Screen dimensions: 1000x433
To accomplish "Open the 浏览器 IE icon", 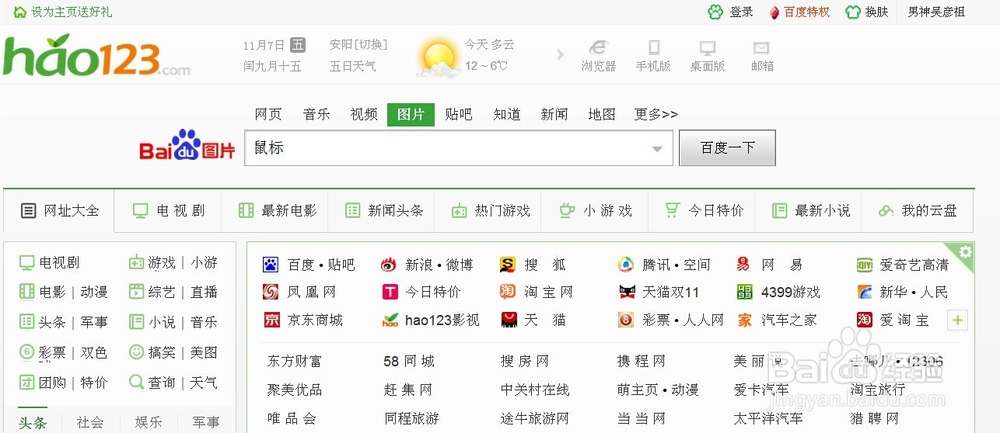I will [x=598, y=47].
